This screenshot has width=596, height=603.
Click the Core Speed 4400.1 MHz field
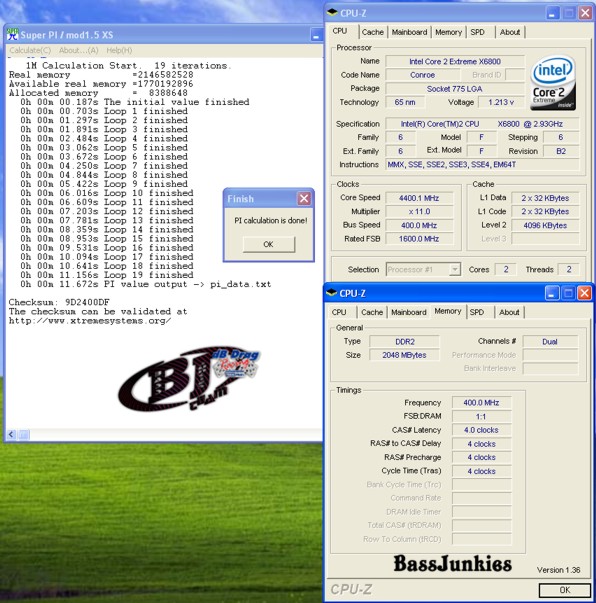tap(419, 198)
